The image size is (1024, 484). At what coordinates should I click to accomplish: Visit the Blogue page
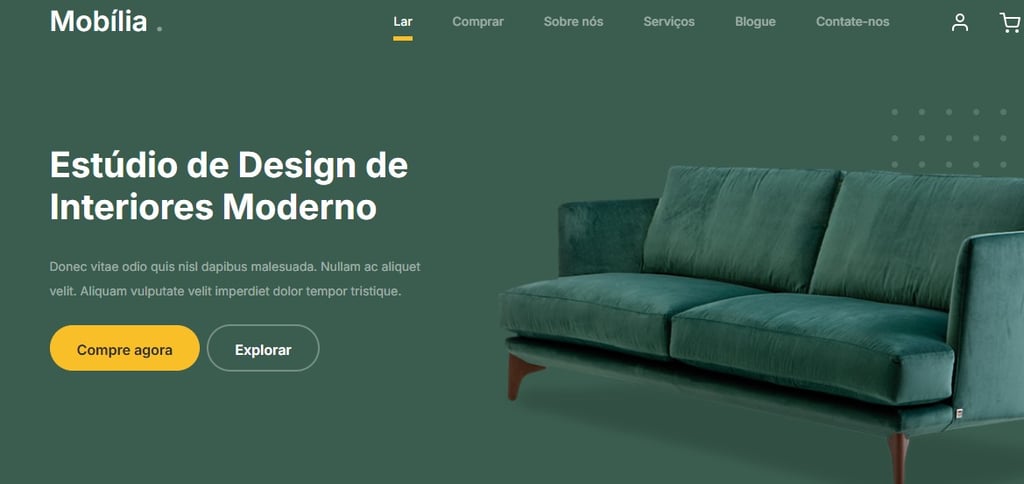pos(755,22)
